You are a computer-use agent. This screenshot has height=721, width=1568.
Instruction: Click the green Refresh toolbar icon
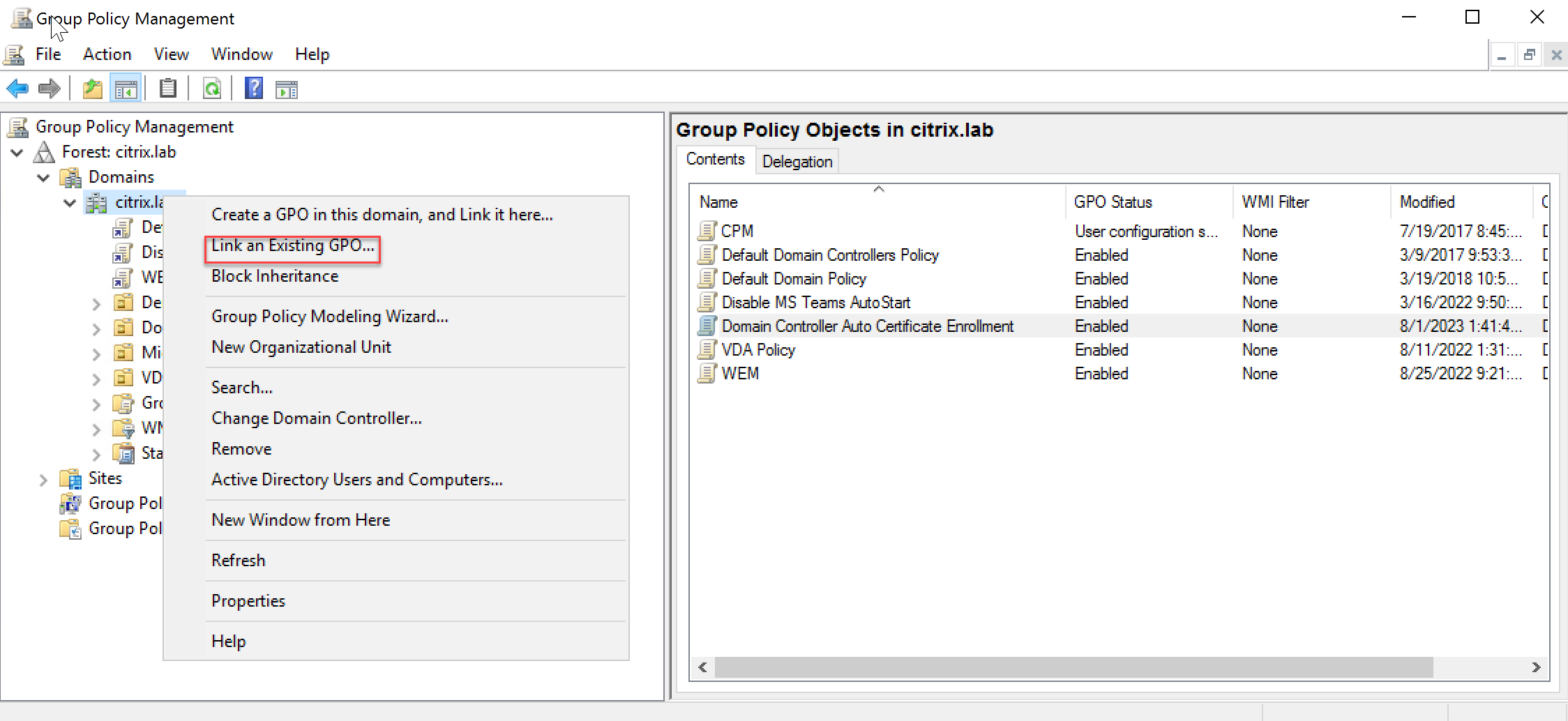pyautogui.click(x=212, y=89)
